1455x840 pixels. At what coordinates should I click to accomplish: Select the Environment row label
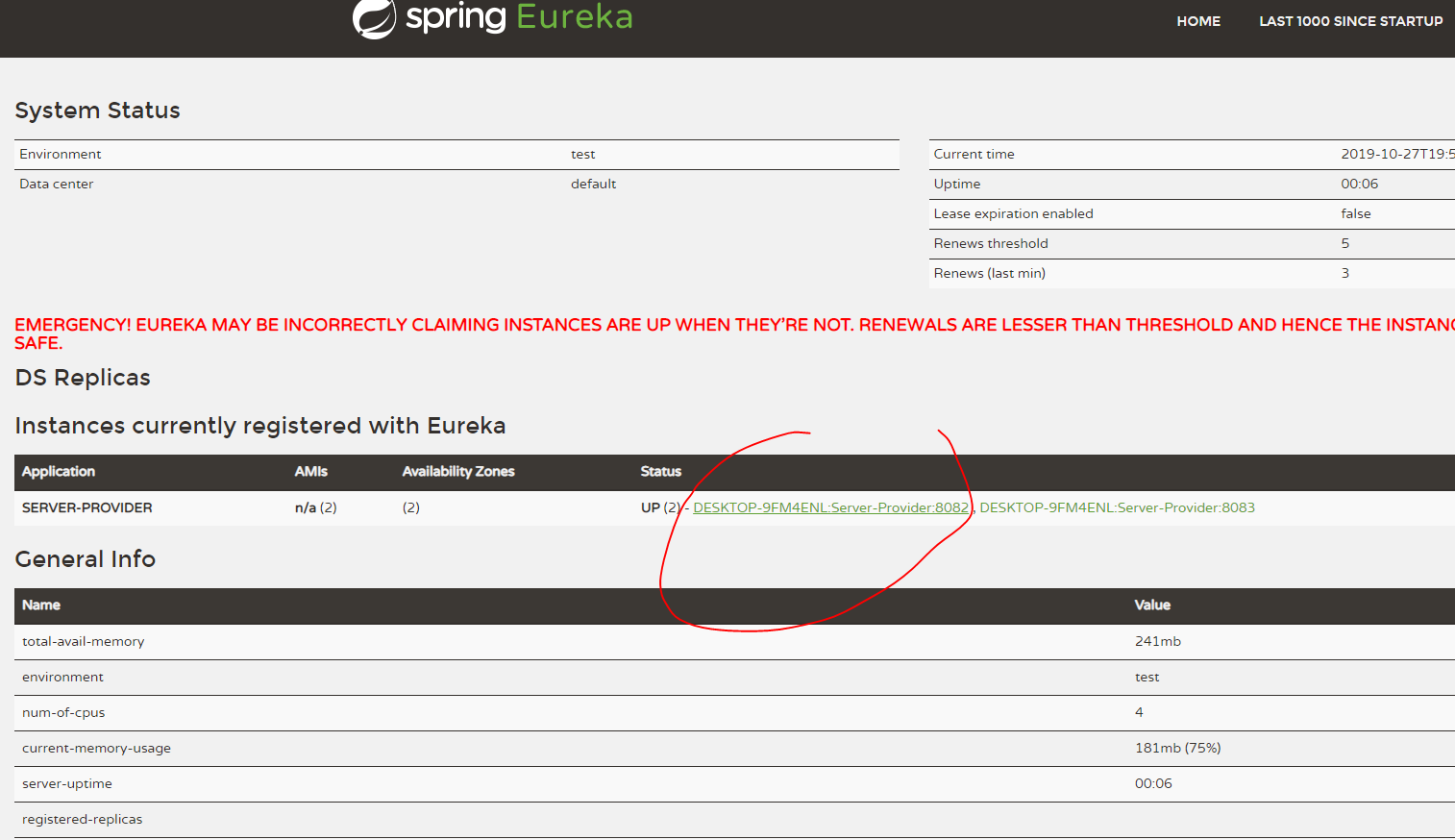[61, 154]
